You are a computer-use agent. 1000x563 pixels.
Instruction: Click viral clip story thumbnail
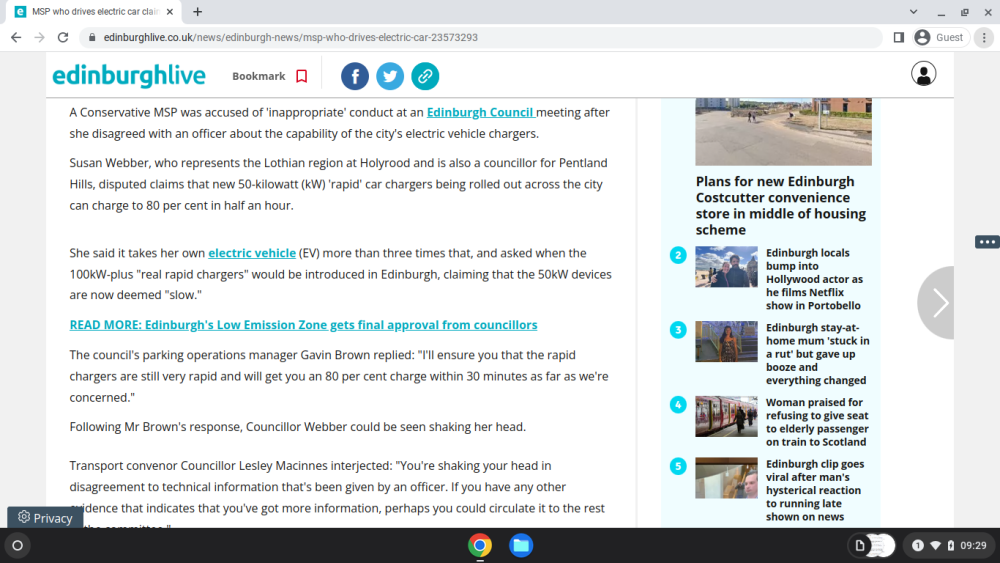726,478
